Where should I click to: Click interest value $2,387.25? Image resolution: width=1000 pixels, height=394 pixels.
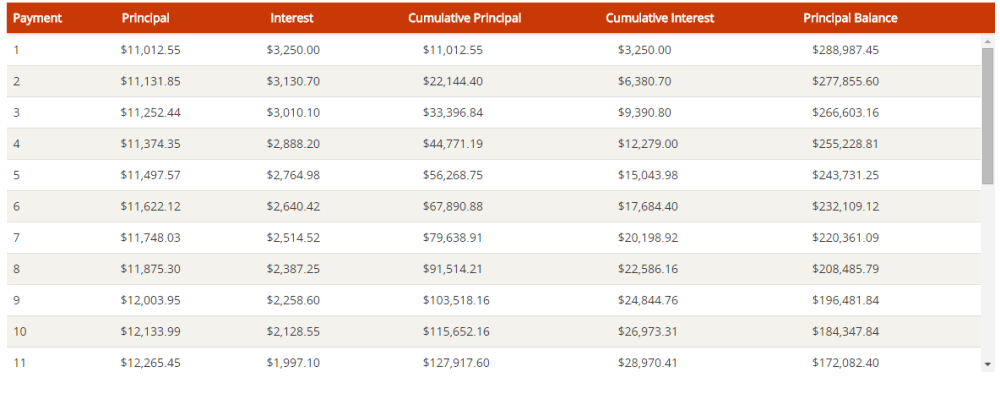click(293, 268)
